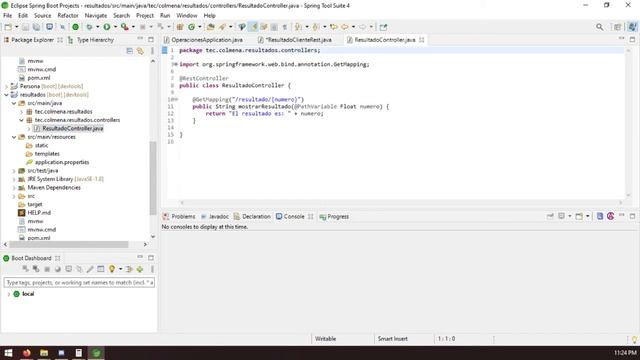Image resolution: width=640 pixels, height=360 pixels.
Task: Click the green Boot Dashboard toolbar icon
Action: (x=76, y=27)
